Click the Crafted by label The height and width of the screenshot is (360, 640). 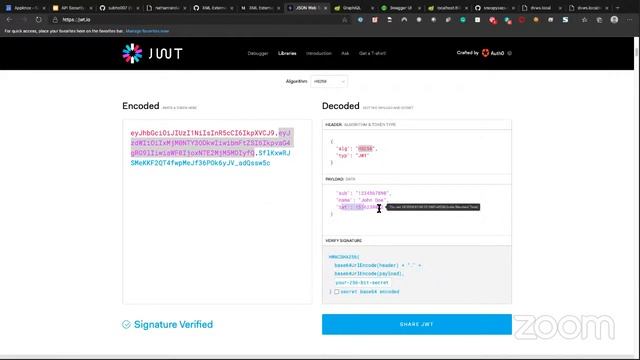tap(468, 53)
